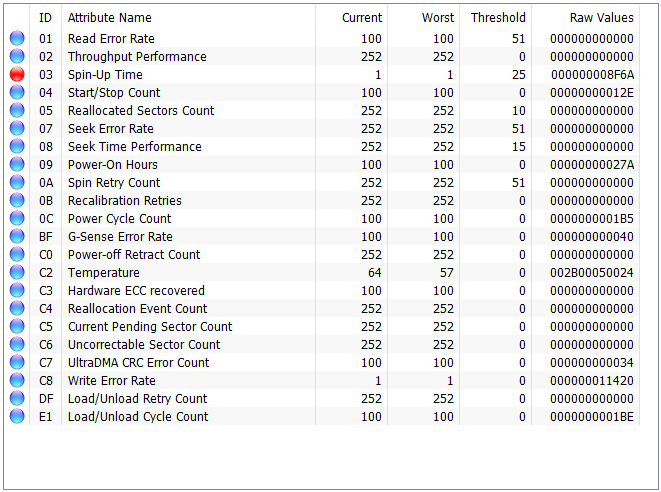Sort by the Attribute Name column header

tap(110, 18)
